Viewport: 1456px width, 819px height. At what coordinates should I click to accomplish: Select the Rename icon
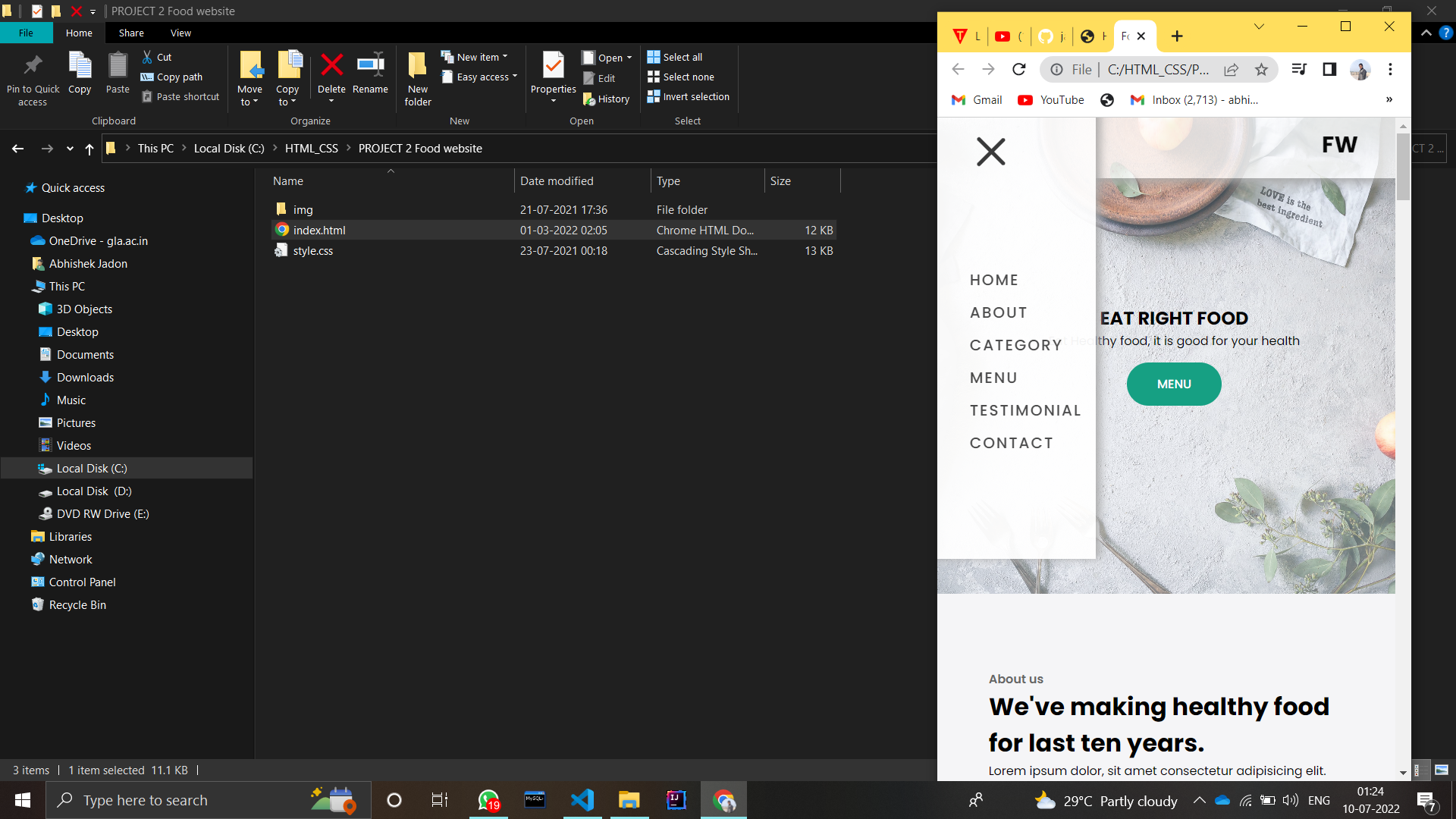(x=370, y=72)
